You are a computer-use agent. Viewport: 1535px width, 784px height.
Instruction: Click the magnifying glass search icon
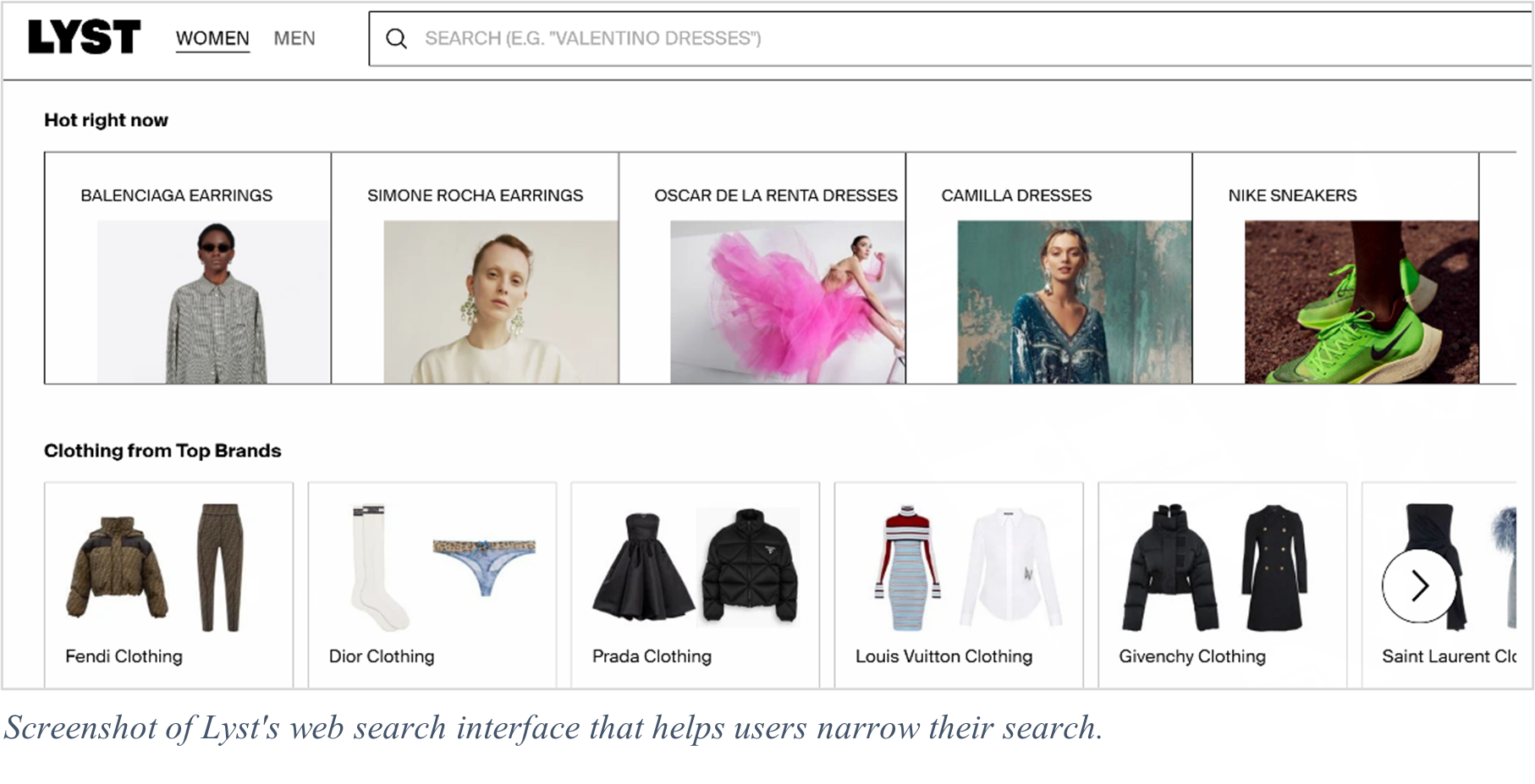coord(396,38)
